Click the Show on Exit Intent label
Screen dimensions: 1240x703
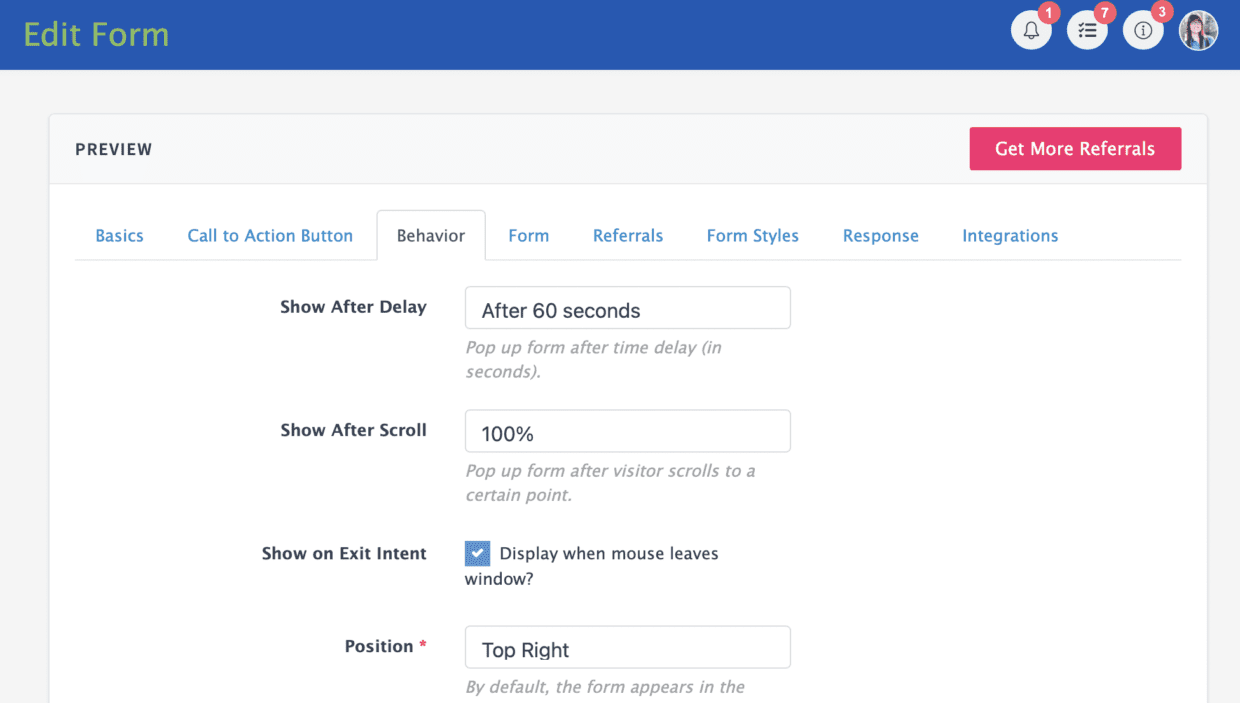(344, 553)
